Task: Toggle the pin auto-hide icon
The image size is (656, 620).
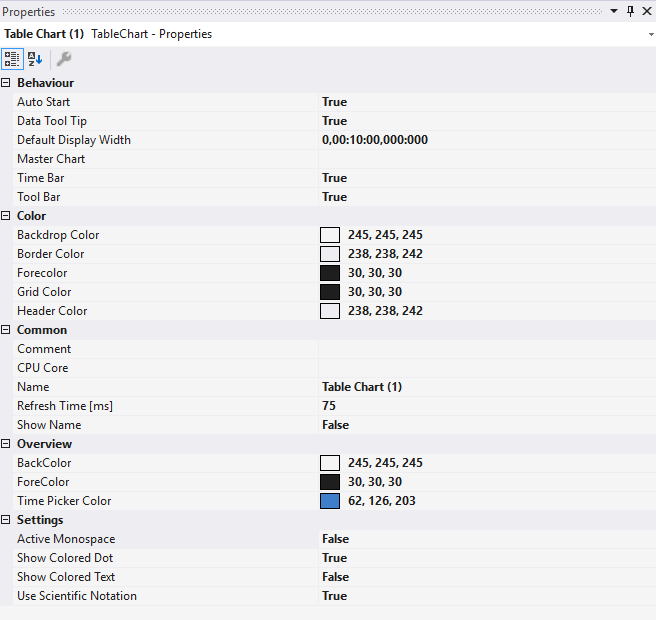Action: 630,11
